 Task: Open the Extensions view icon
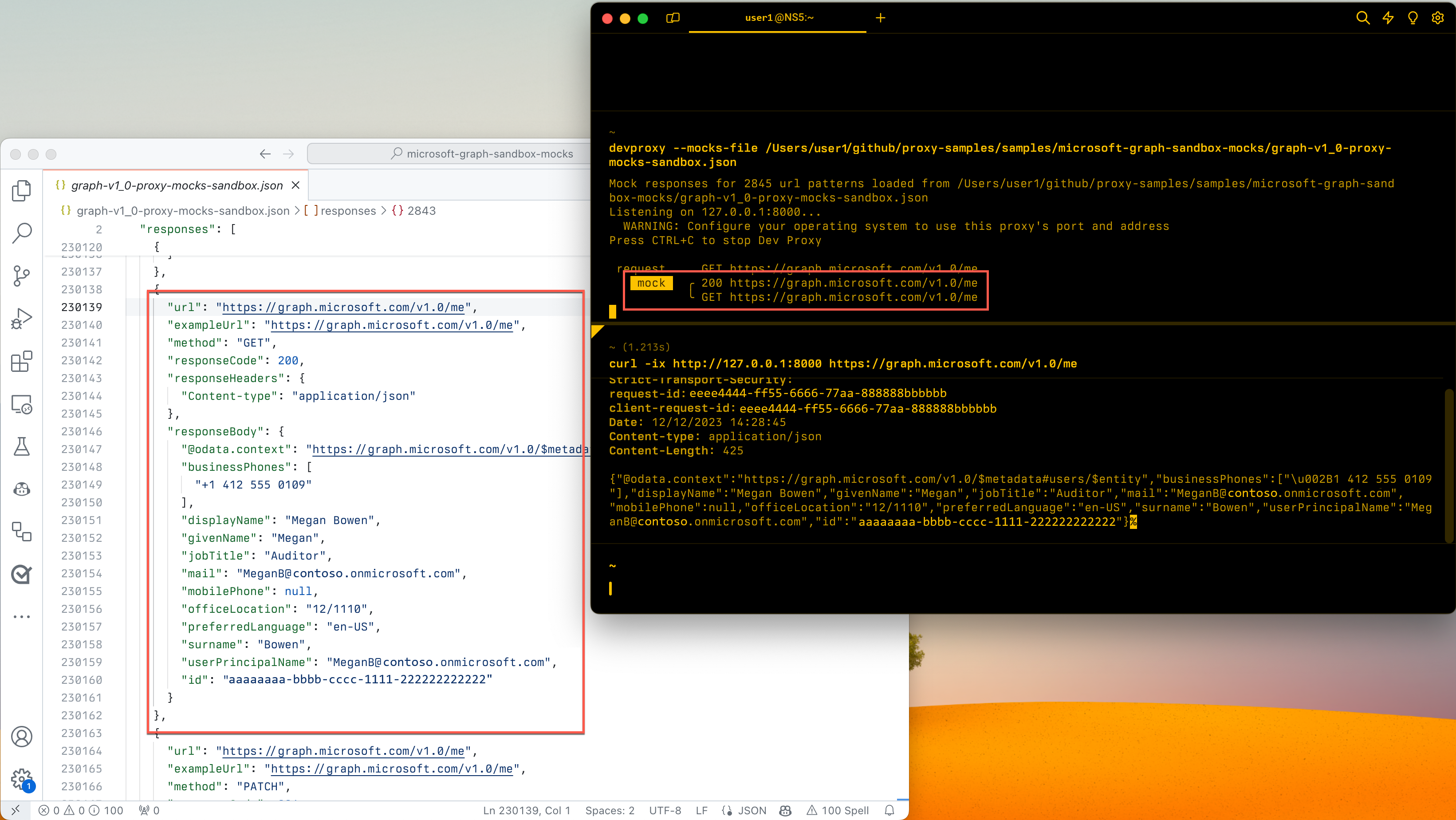point(21,361)
